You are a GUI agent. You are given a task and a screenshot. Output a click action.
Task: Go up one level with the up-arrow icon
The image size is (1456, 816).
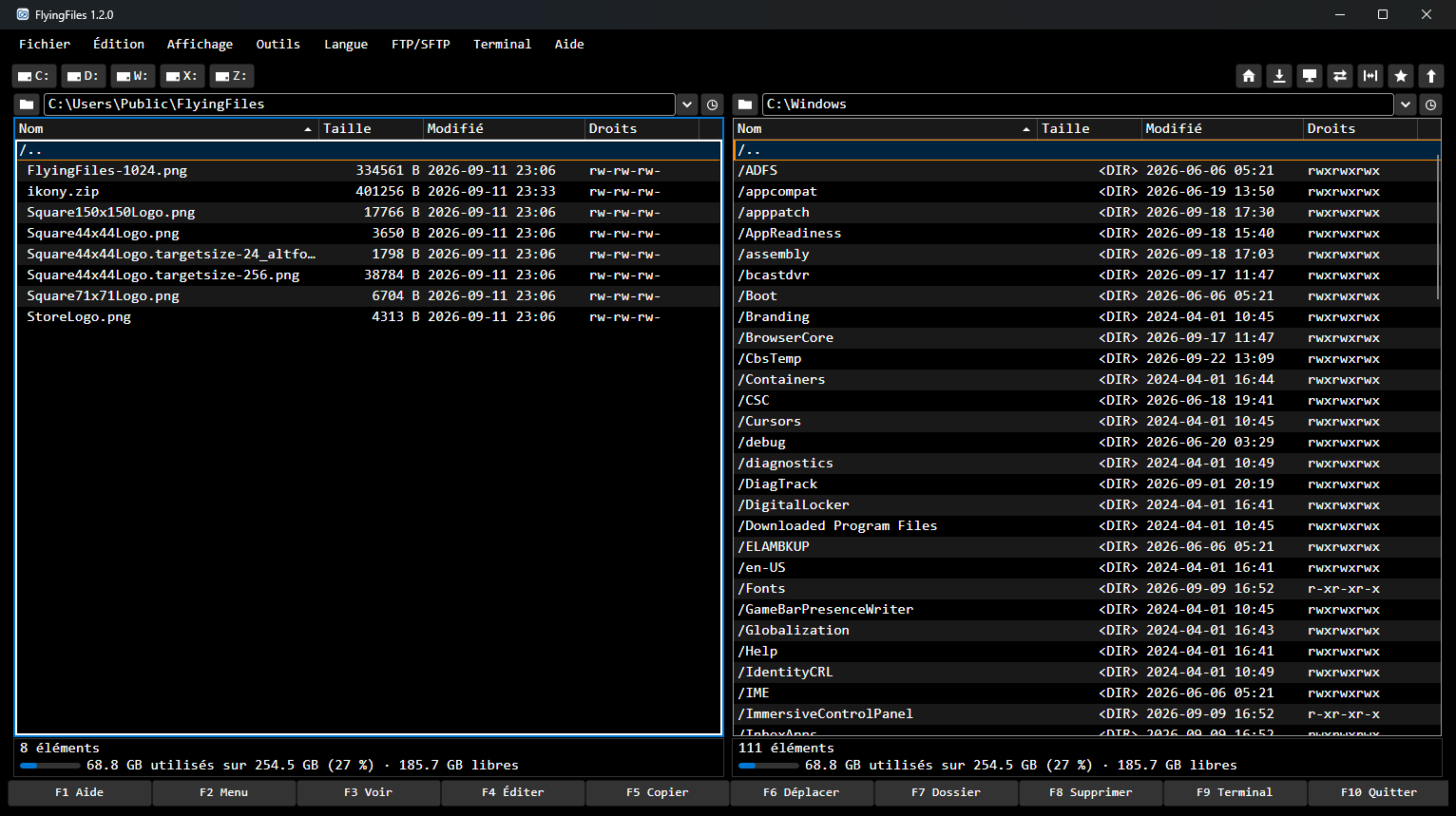click(x=1431, y=76)
